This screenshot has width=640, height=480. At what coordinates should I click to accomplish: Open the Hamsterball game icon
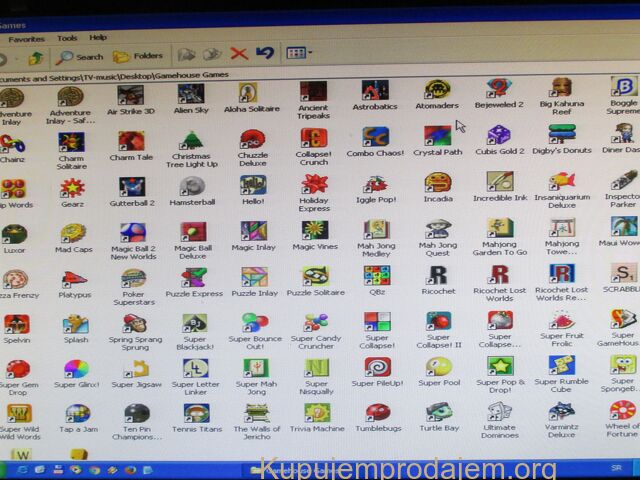(191, 187)
